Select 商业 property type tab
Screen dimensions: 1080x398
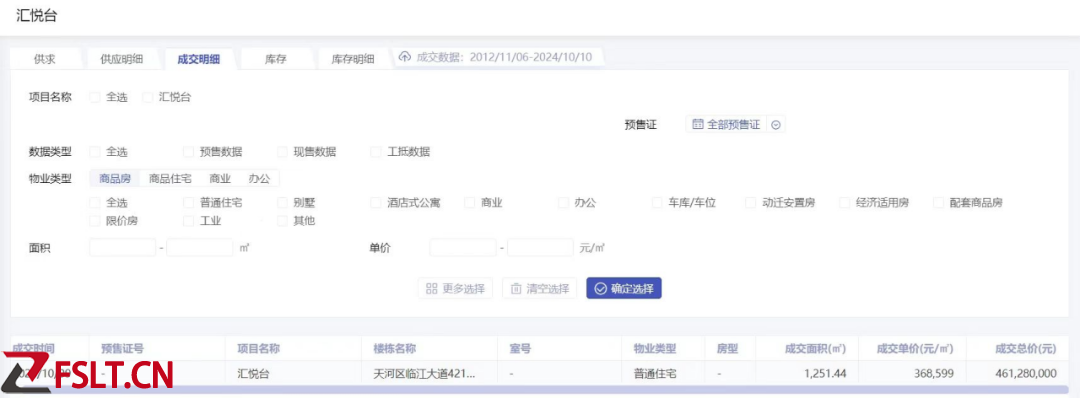tap(220, 178)
